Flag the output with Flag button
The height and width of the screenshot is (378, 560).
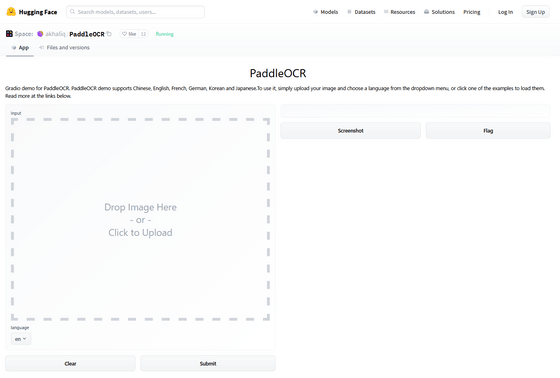pyautogui.click(x=488, y=131)
